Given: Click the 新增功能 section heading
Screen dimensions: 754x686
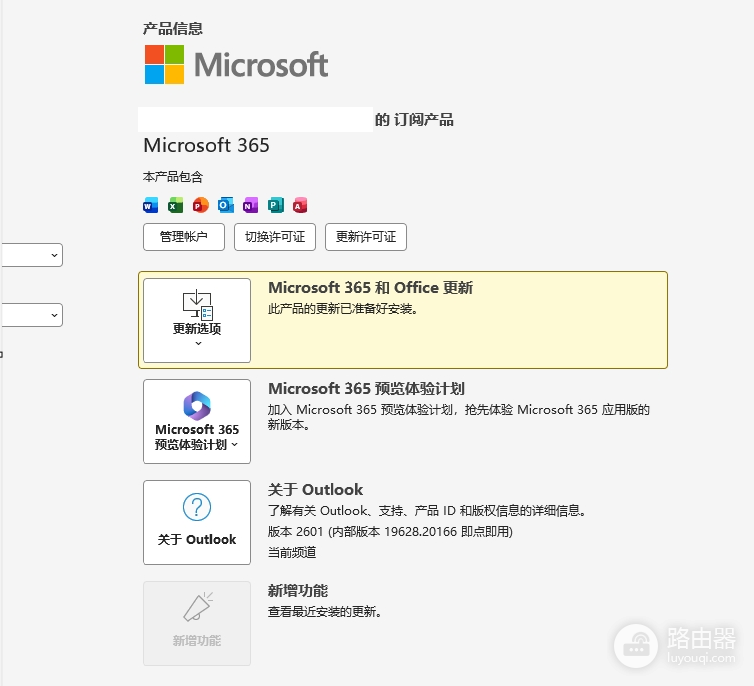Looking at the screenshot, I should [298, 590].
